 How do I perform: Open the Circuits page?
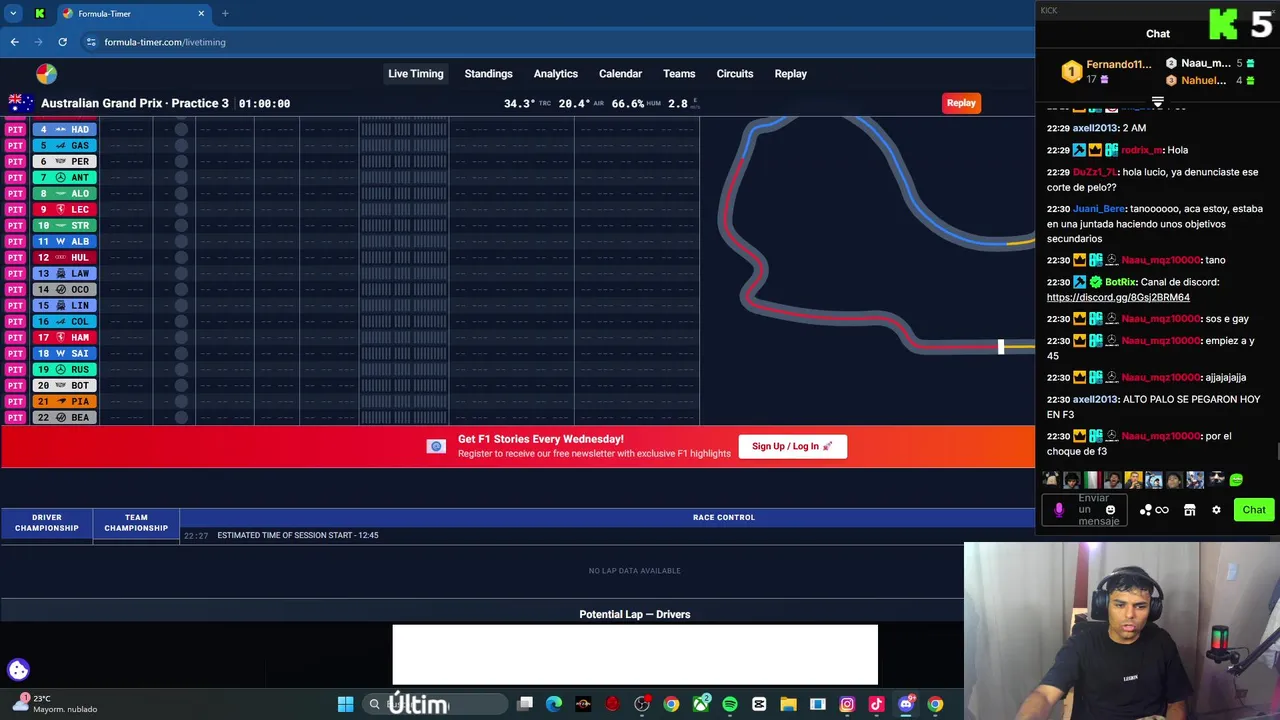[x=734, y=74]
